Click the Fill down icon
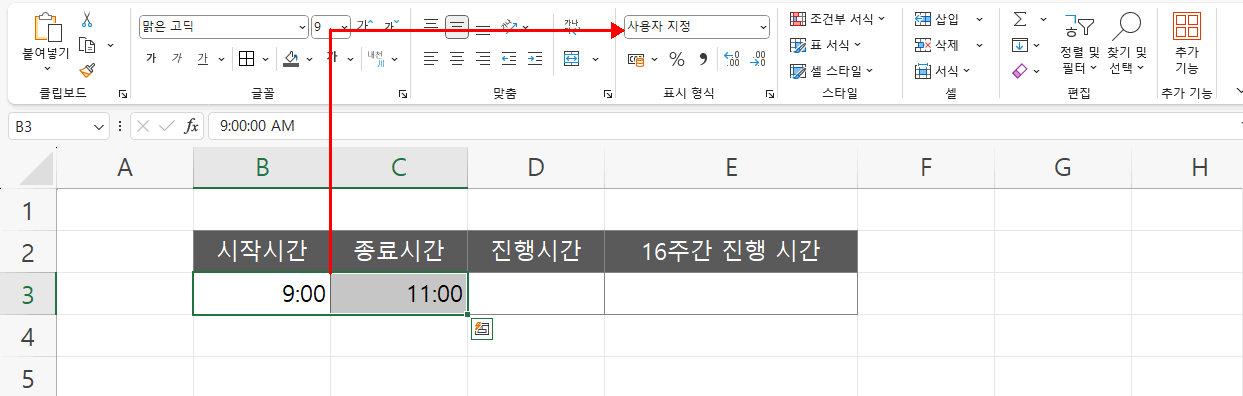The height and width of the screenshot is (396, 1243). click(1020, 45)
